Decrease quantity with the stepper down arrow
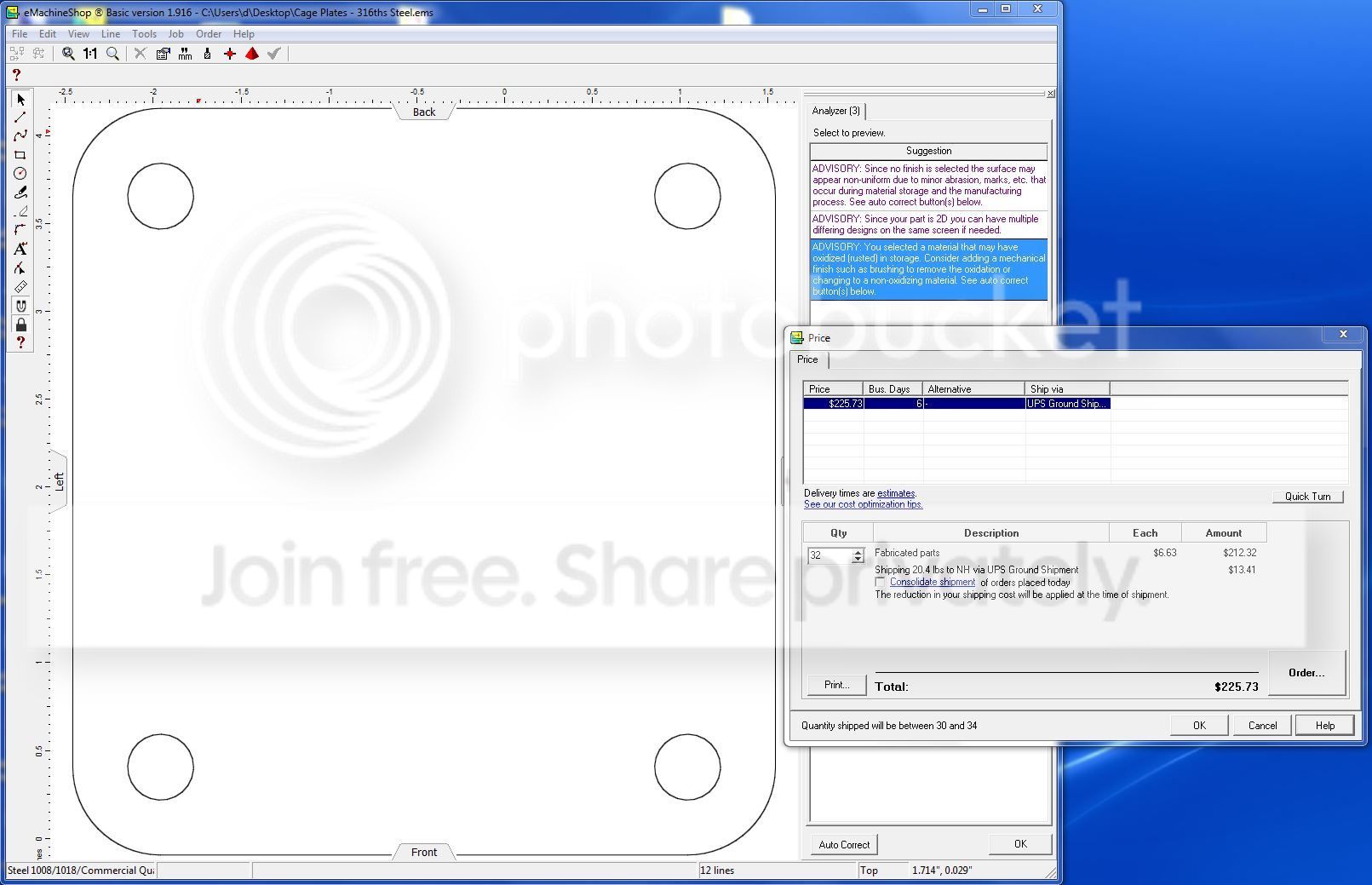Screen dimensions: 1372x885 coord(858,560)
